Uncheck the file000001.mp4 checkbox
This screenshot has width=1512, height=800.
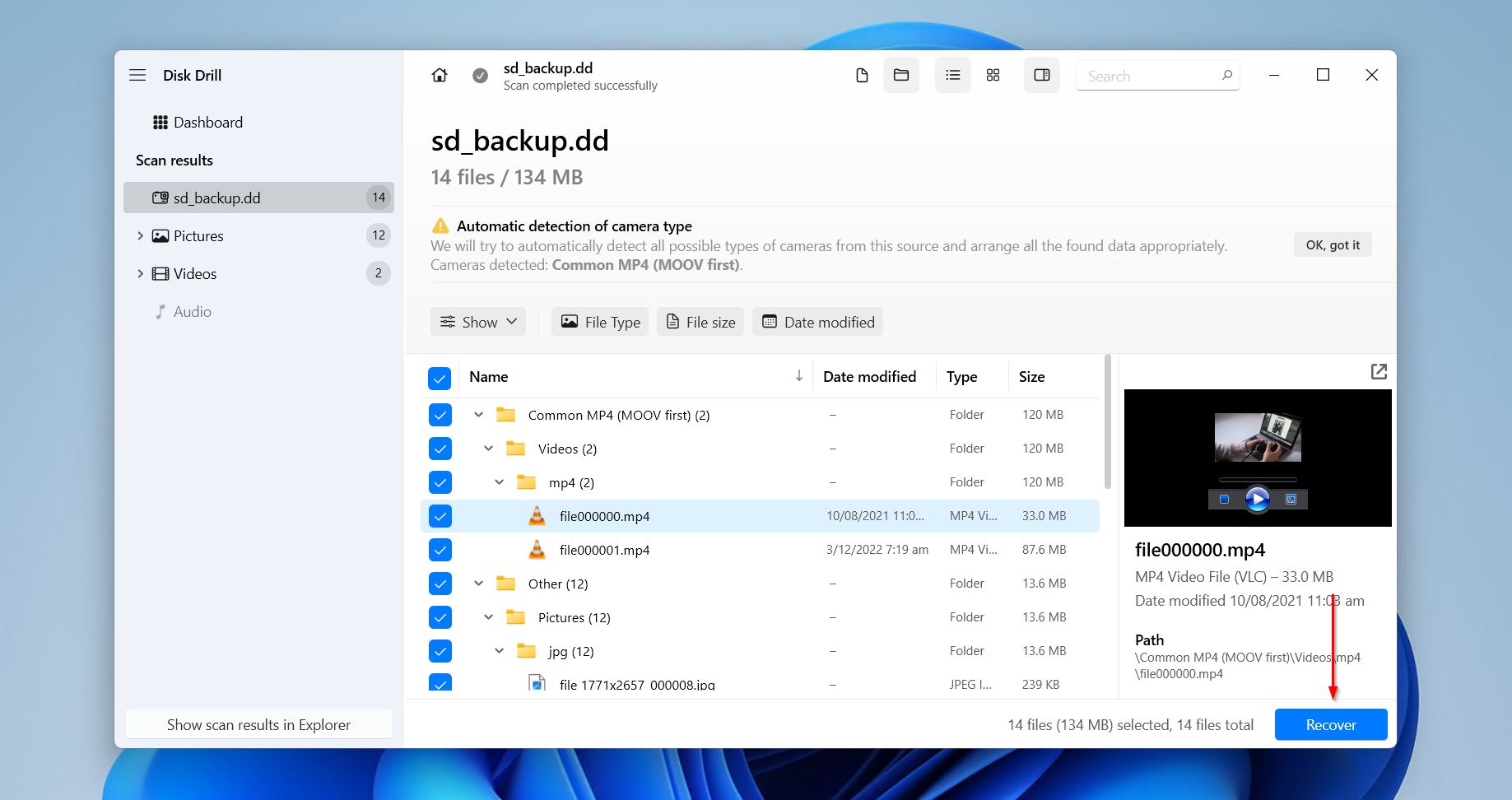tap(440, 550)
